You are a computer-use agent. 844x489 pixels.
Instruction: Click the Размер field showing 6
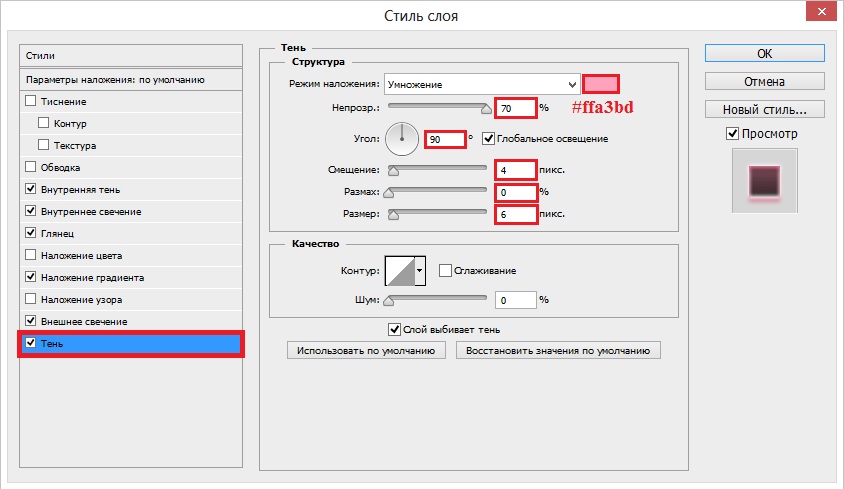516,214
